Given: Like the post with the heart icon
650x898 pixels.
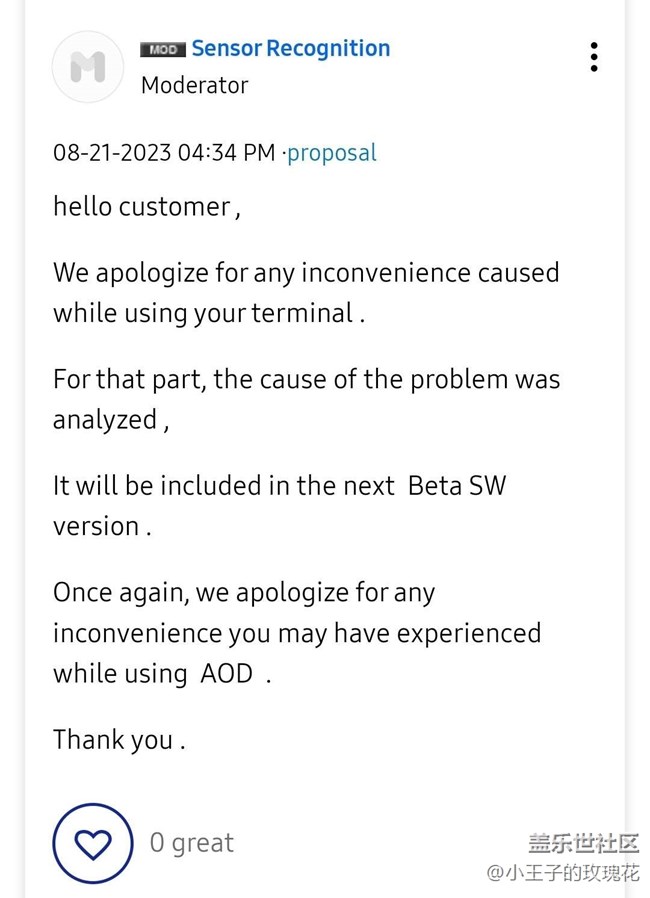Looking at the screenshot, I should 92,843.
